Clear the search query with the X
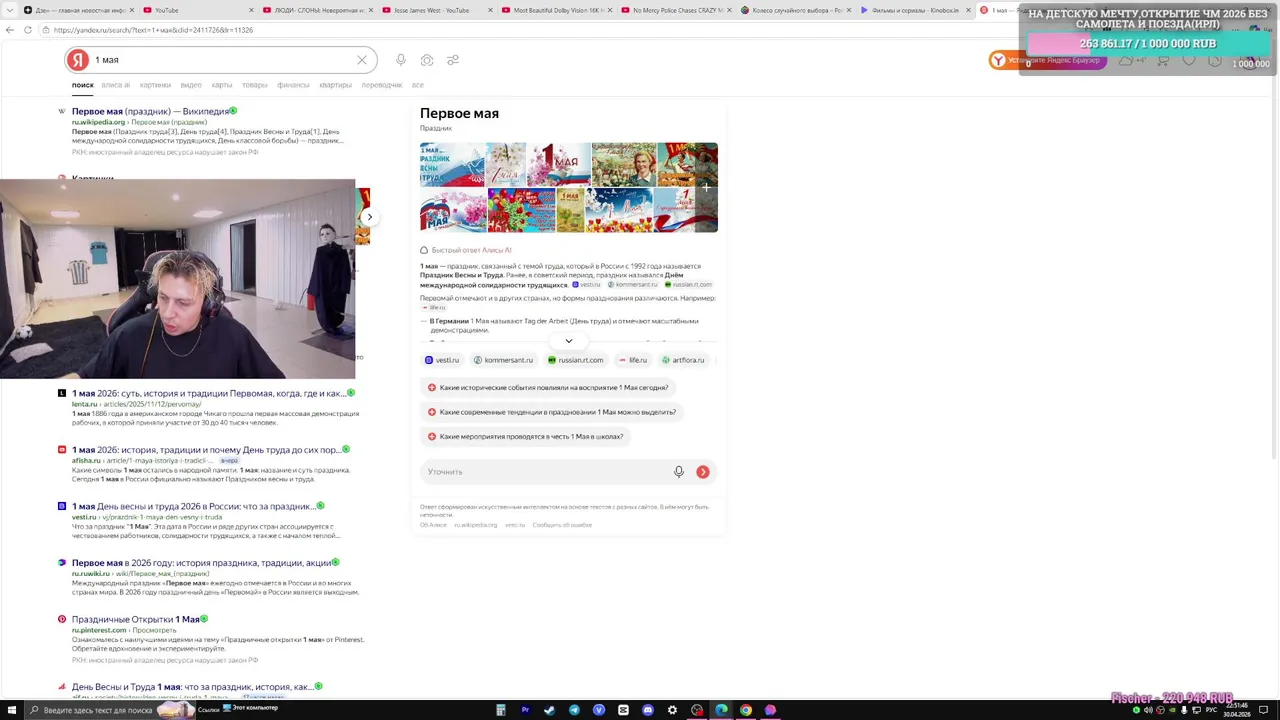Image resolution: width=1280 pixels, height=720 pixels. tap(362, 60)
